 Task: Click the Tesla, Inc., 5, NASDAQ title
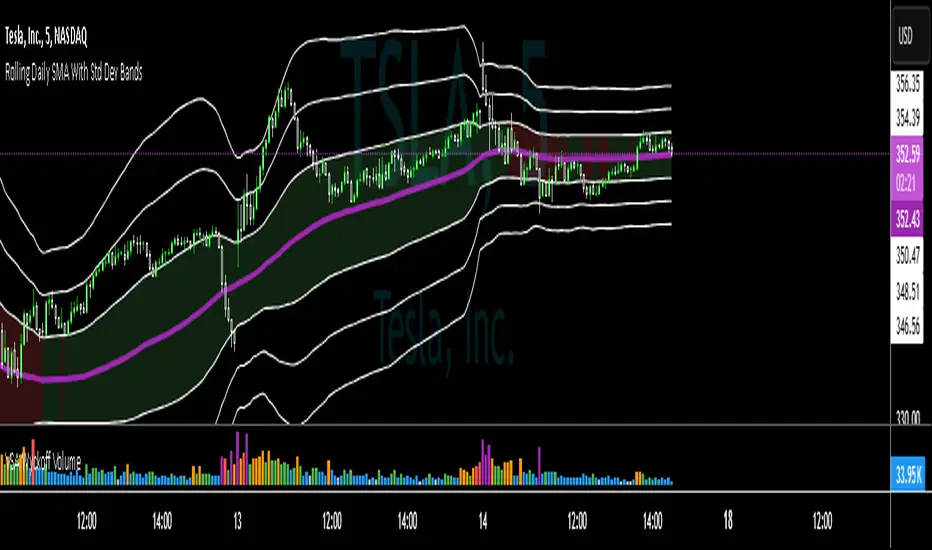point(46,37)
